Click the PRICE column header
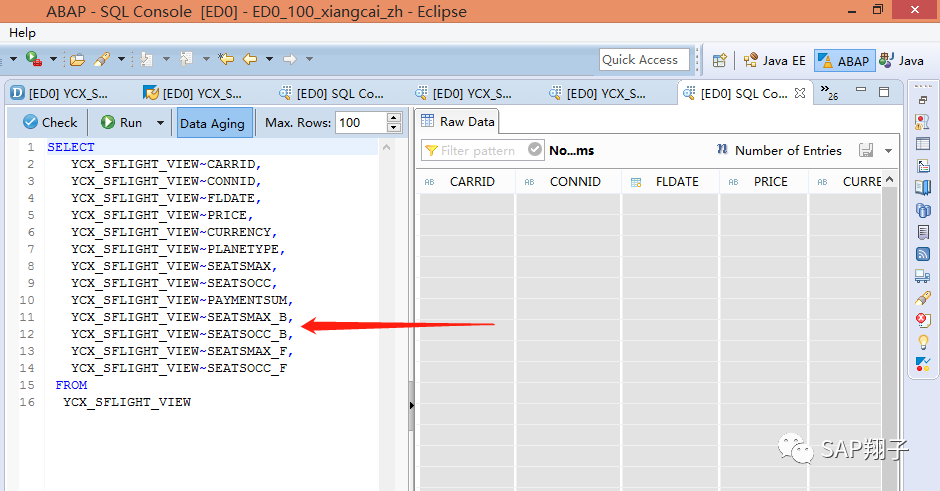The image size is (940, 491). pyautogui.click(x=763, y=182)
